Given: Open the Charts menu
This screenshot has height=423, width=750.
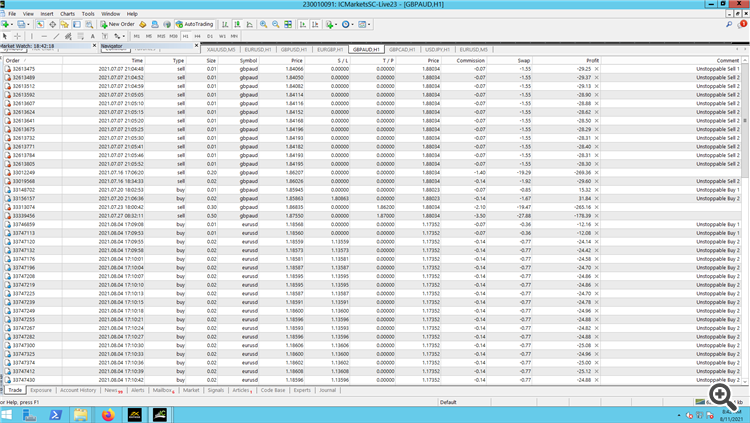Looking at the screenshot, I should point(67,14).
